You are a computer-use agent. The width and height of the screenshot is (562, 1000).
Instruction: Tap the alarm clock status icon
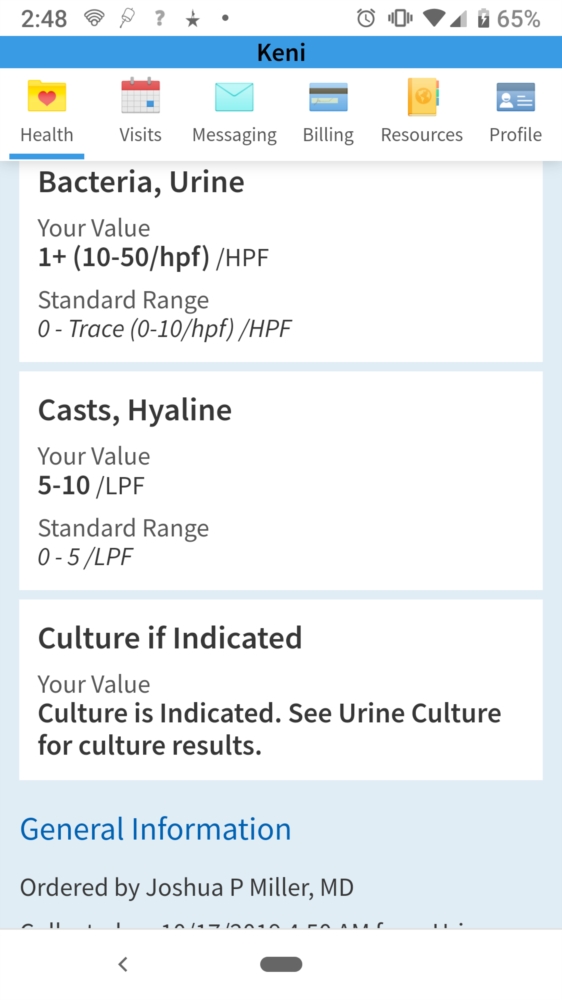coord(366,18)
